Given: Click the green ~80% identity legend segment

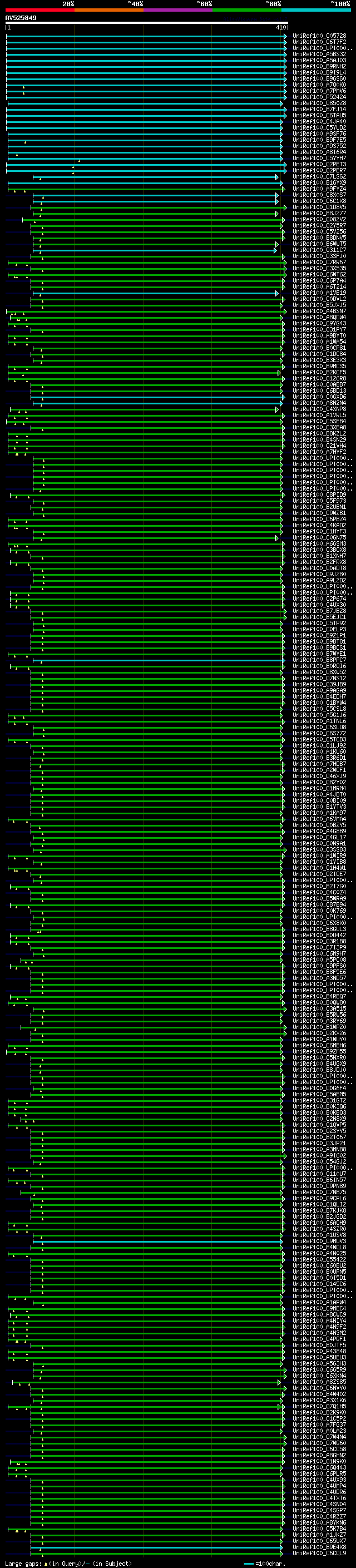Looking at the screenshot, I should point(247,10).
